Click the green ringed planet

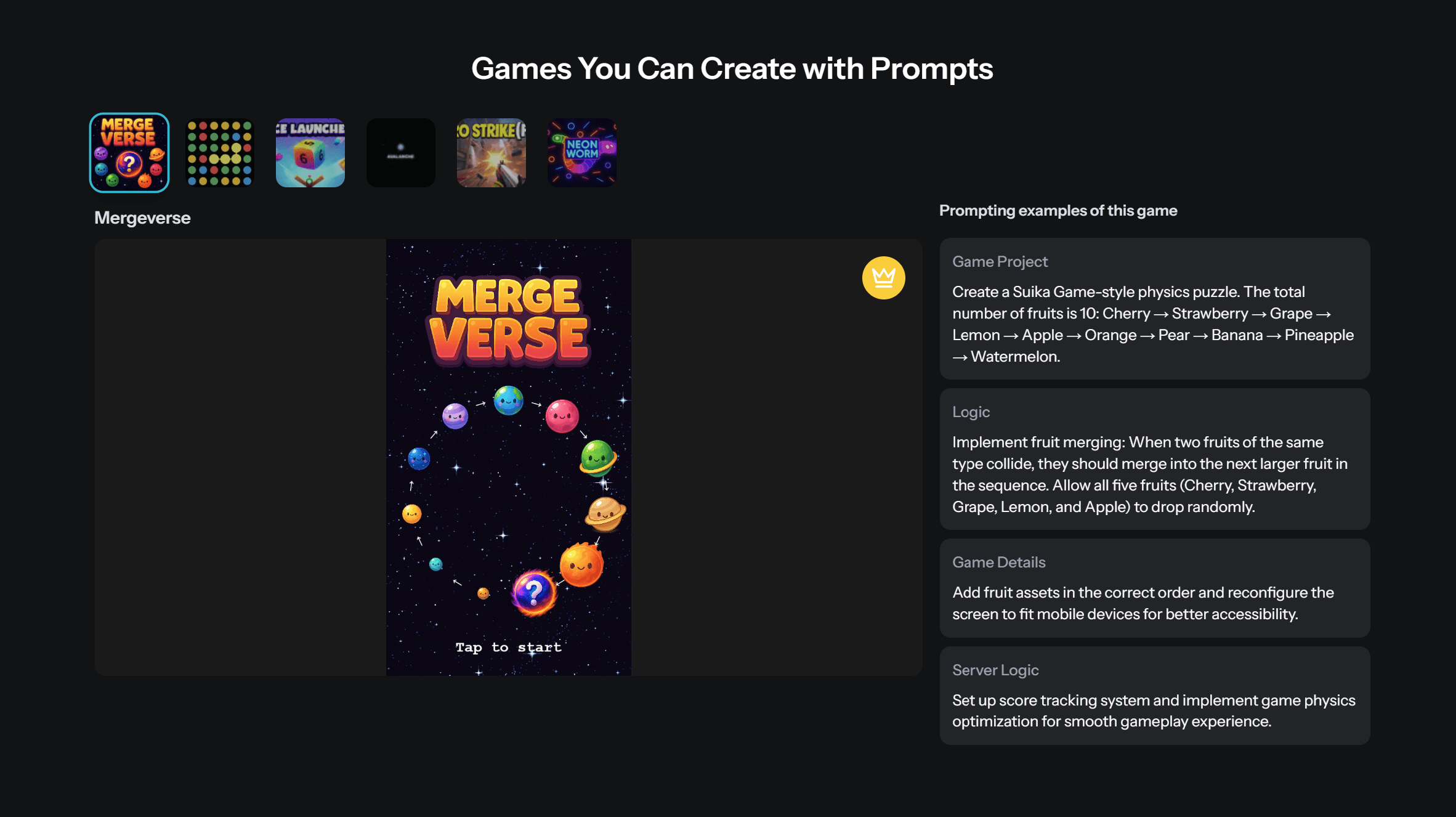pos(597,458)
